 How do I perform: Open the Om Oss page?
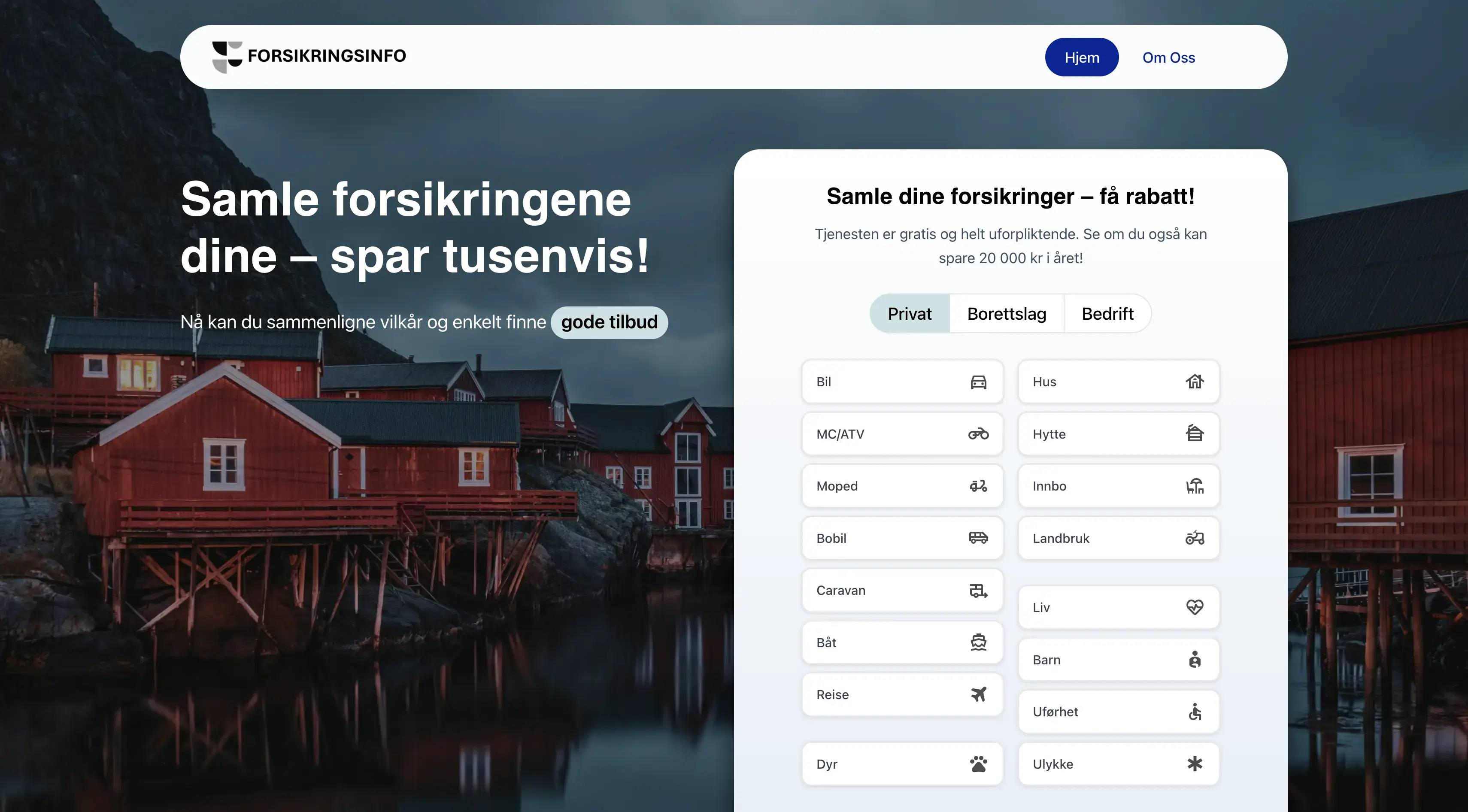[x=1168, y=57]
